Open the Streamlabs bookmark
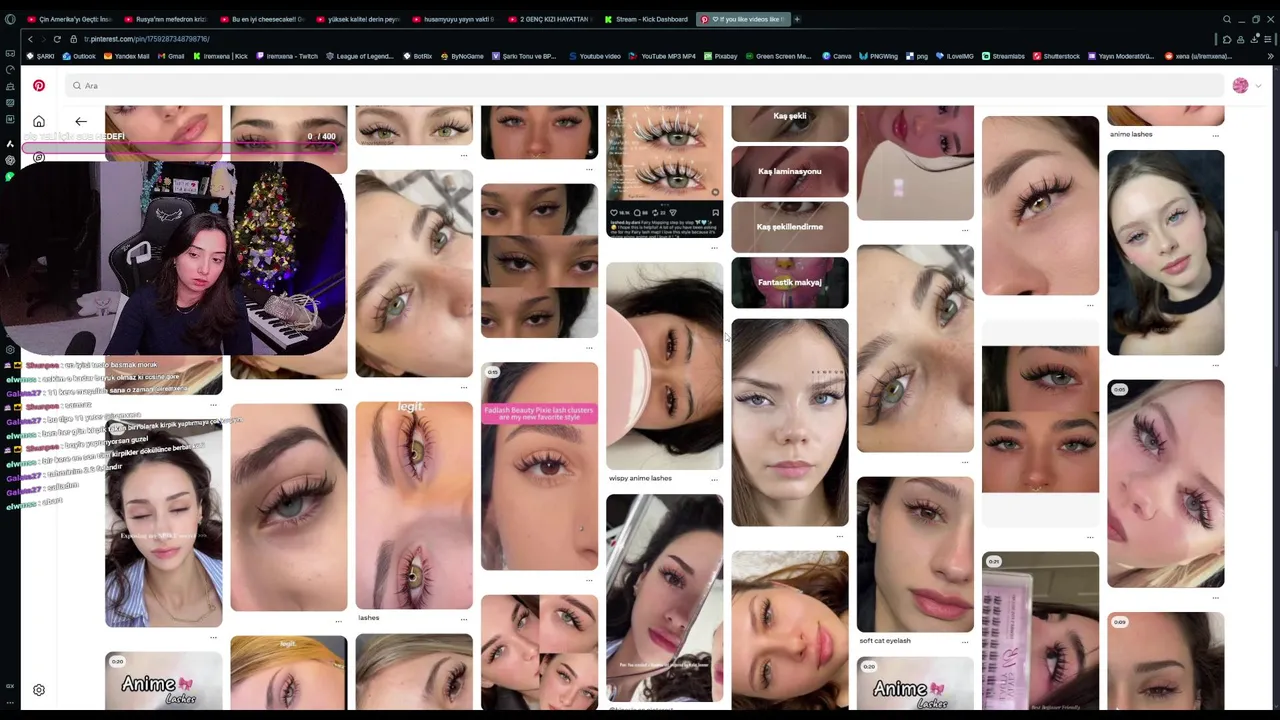 [x=1004, y=56]
